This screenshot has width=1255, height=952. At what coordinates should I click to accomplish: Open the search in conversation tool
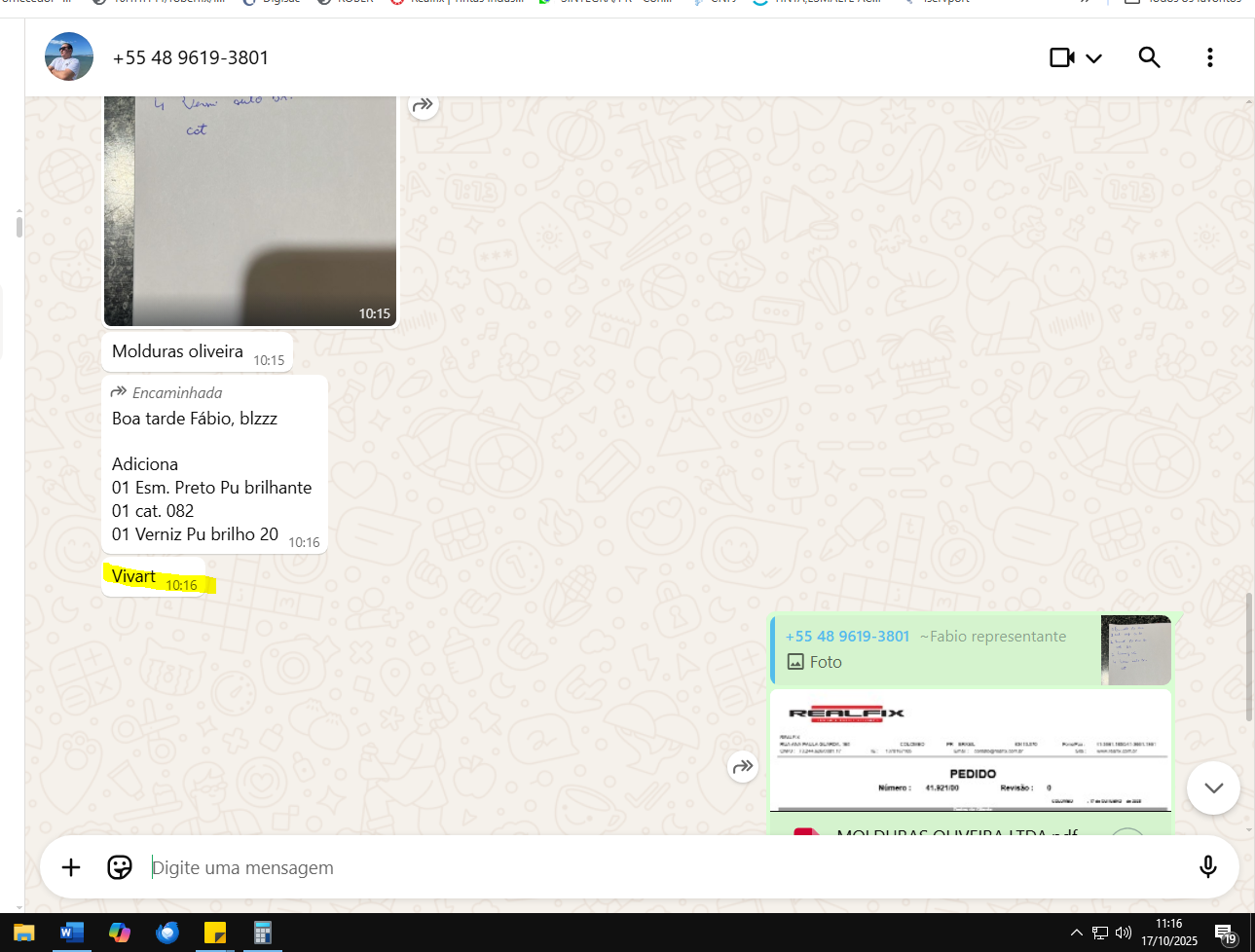[1149, 57]
